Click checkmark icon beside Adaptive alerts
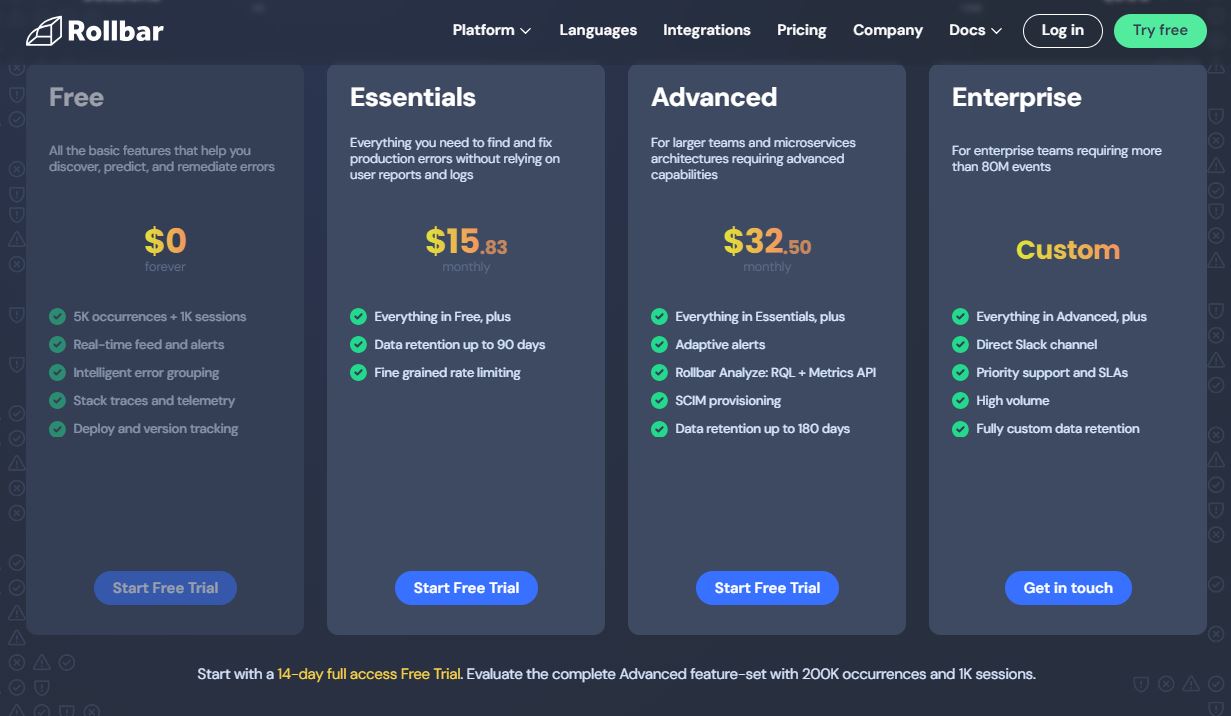 tap(659, 345)
